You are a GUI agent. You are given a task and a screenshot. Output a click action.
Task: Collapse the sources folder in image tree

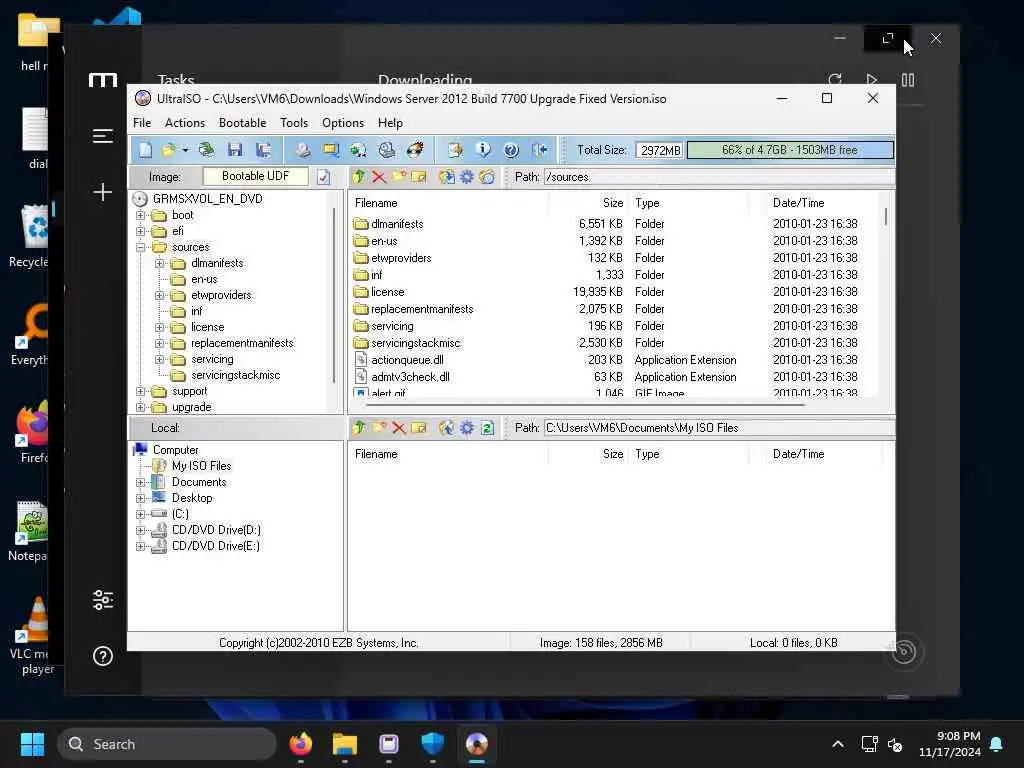140,248
